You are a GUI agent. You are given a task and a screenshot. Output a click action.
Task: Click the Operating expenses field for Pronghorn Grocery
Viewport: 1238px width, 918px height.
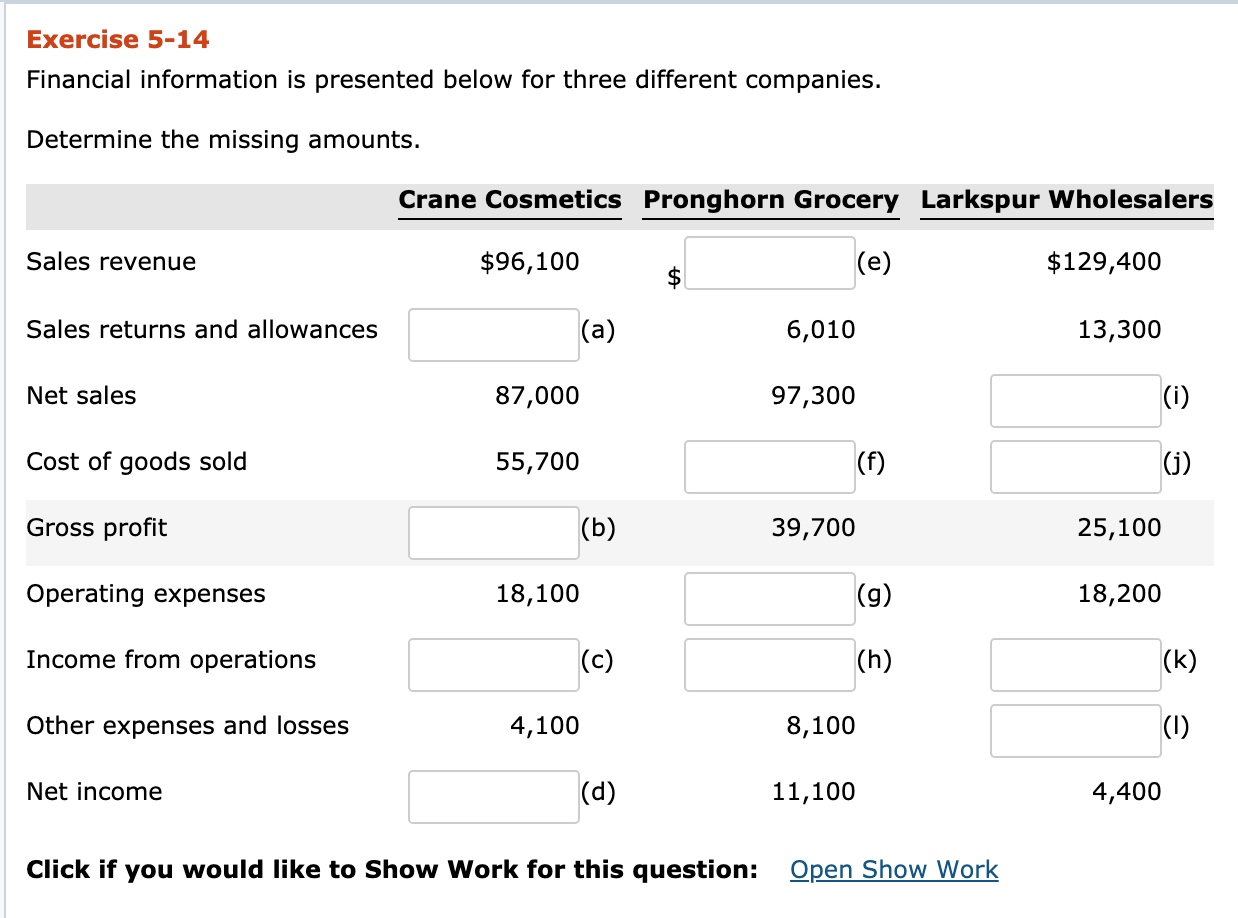pyautogui.click(x=769, y=598)
